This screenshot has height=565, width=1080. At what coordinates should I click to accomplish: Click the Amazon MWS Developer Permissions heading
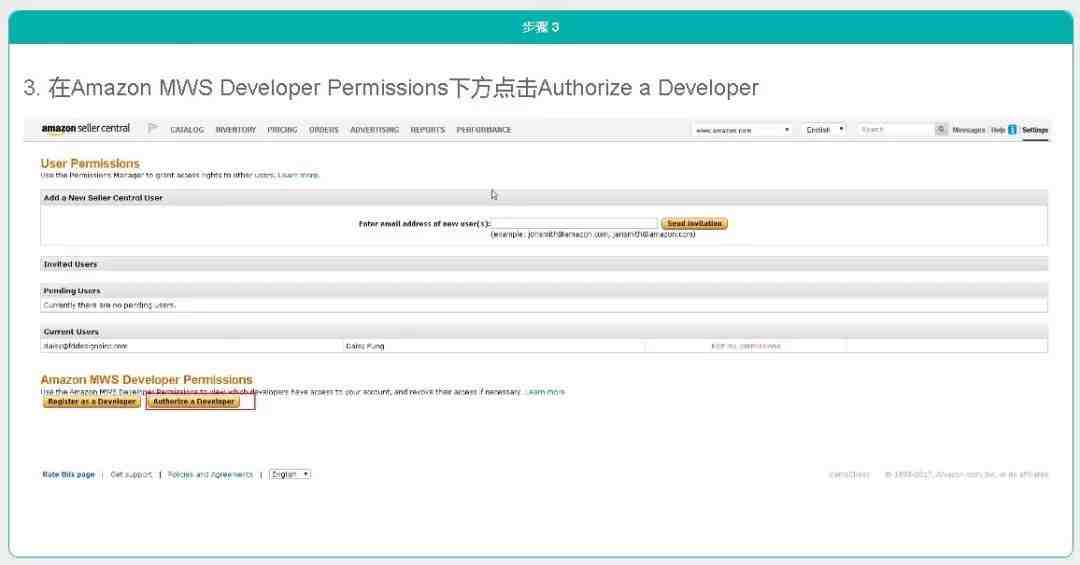pyautogui.click(x=147, y=380)
